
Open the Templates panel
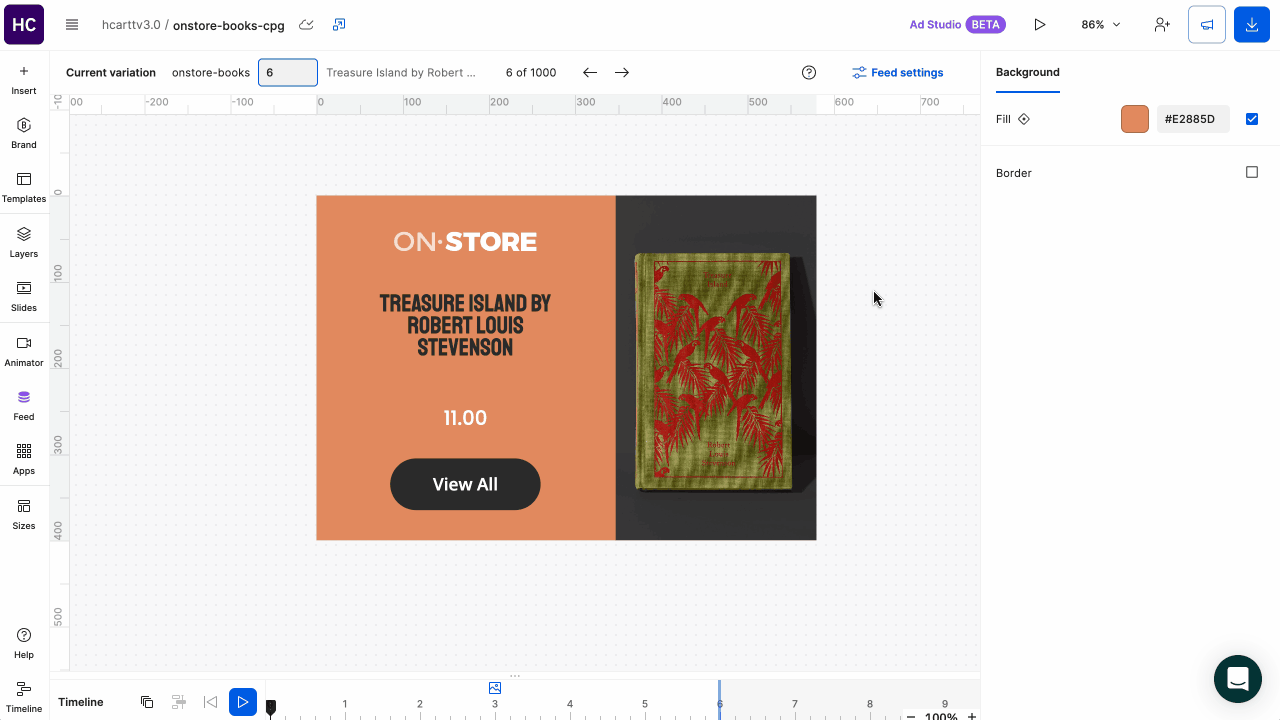[24, 188]
